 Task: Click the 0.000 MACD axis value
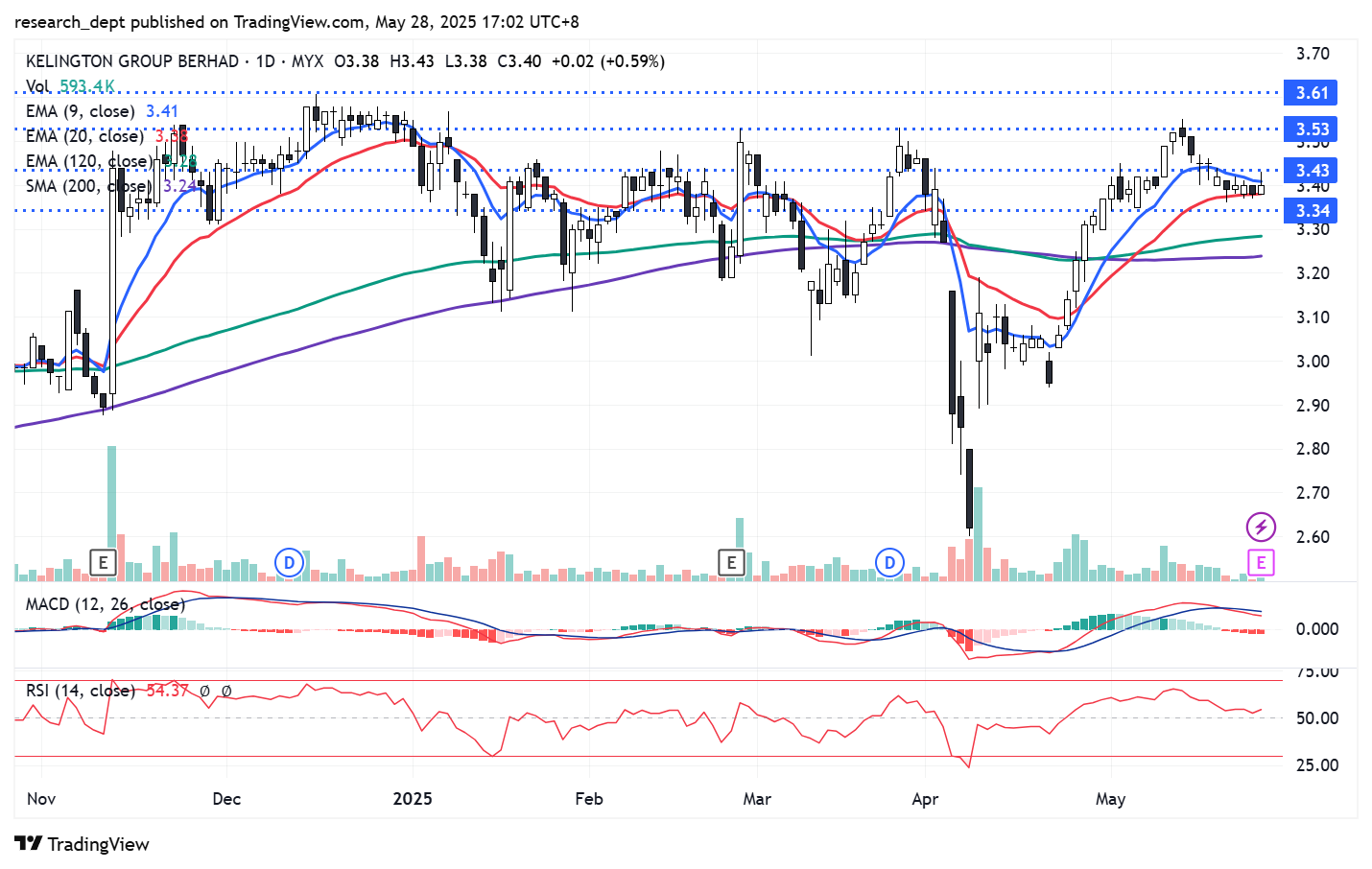1316,629
